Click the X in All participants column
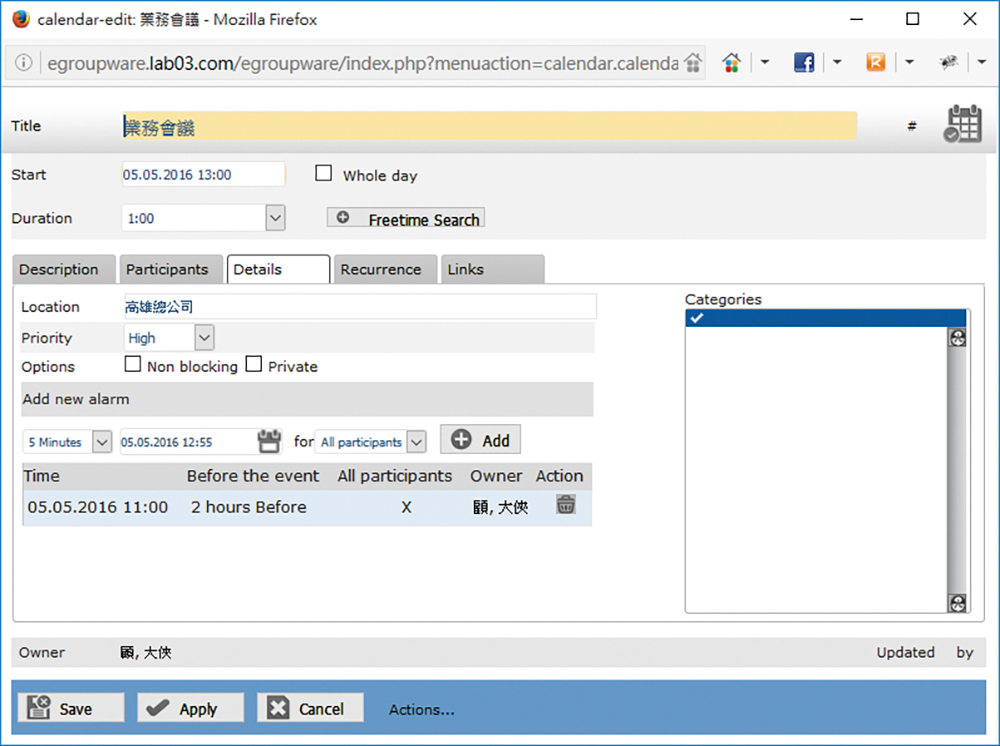The height and width of the screenshot is (746, 1000). coord(406,508)
